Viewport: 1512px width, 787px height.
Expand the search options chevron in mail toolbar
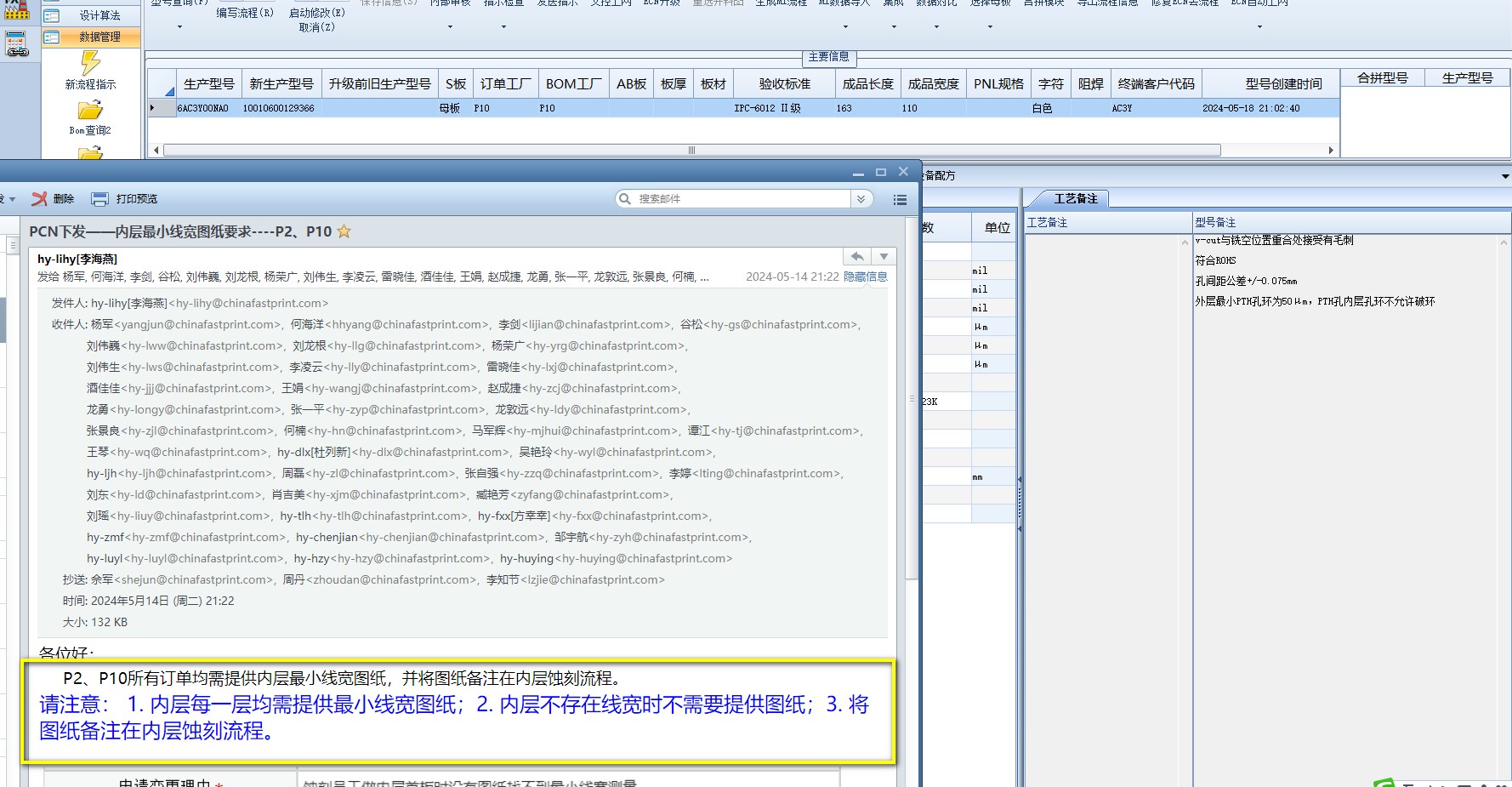pyautogui.click(x=861, y=199)
